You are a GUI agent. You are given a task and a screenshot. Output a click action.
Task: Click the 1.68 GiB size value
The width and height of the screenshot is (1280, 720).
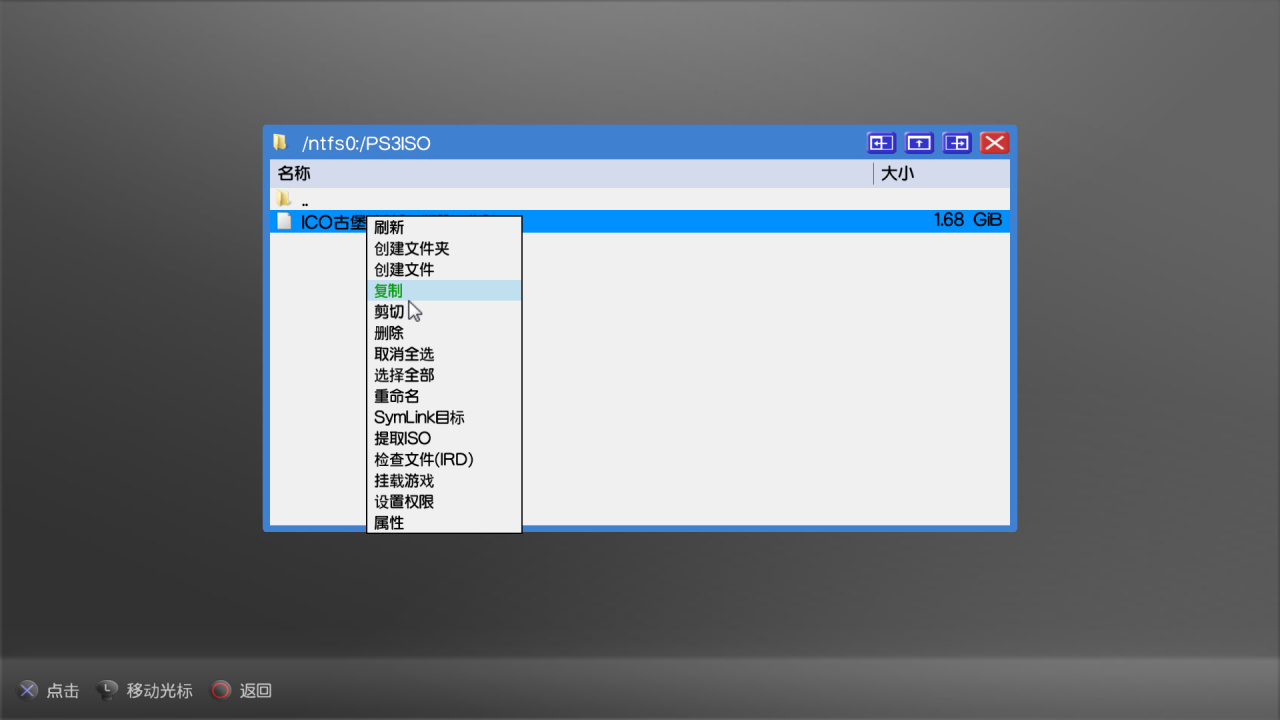coord(967,220)
